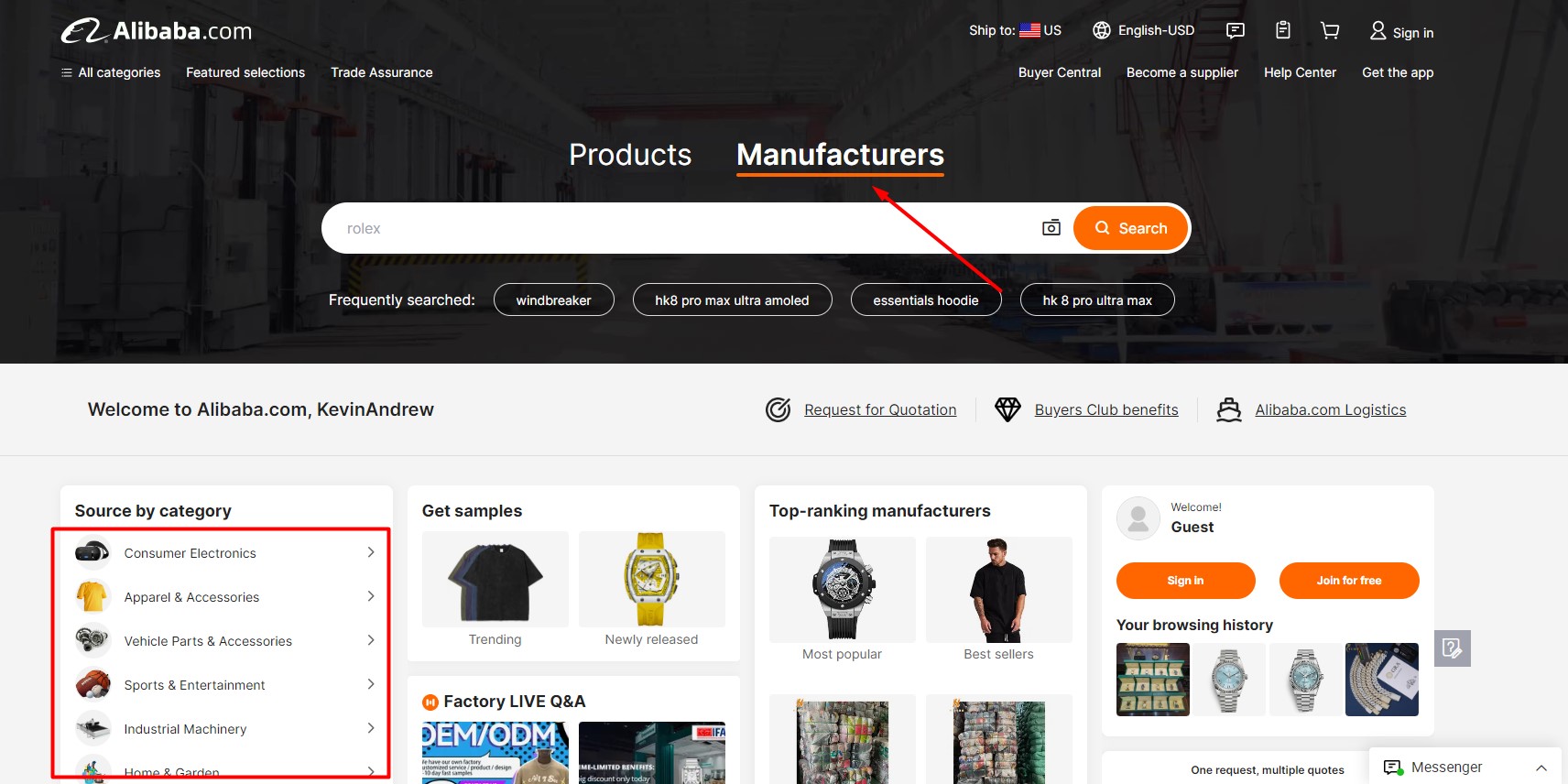The image size is (1568, 784).
Task: Click the Join for free button
Action: tap(1348, 581)
